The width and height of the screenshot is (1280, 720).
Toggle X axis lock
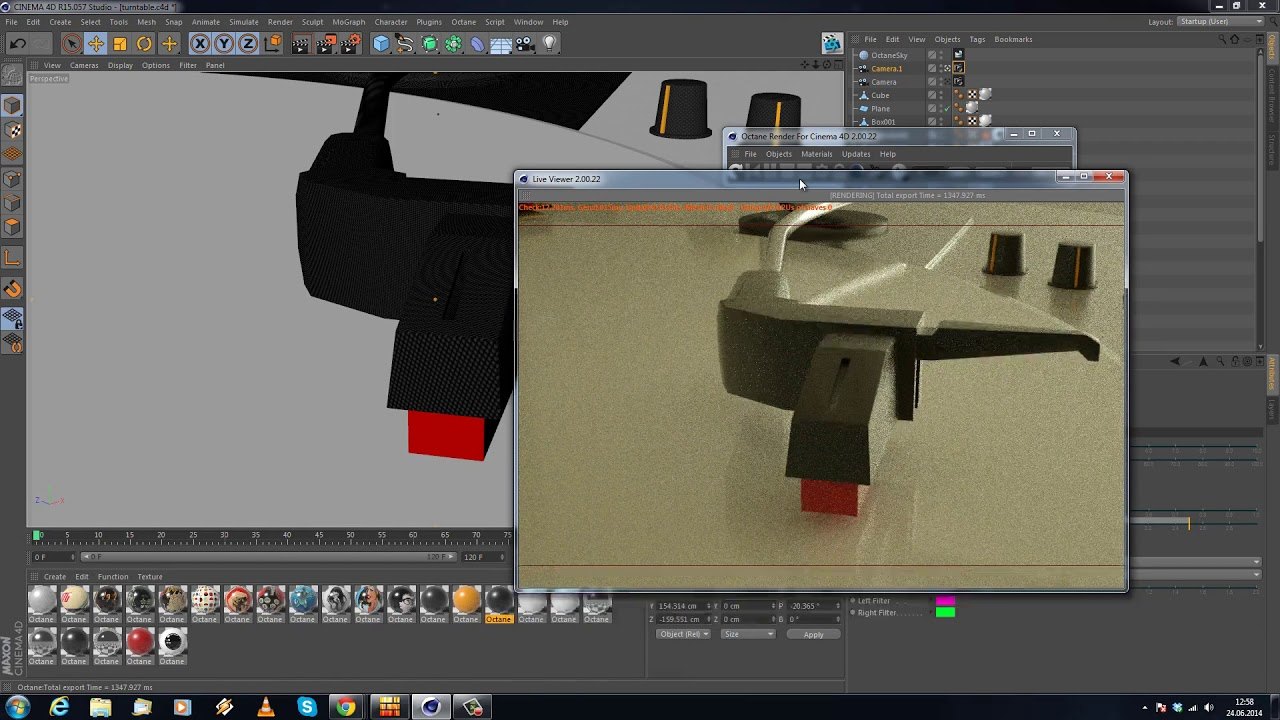click(200, 43)
